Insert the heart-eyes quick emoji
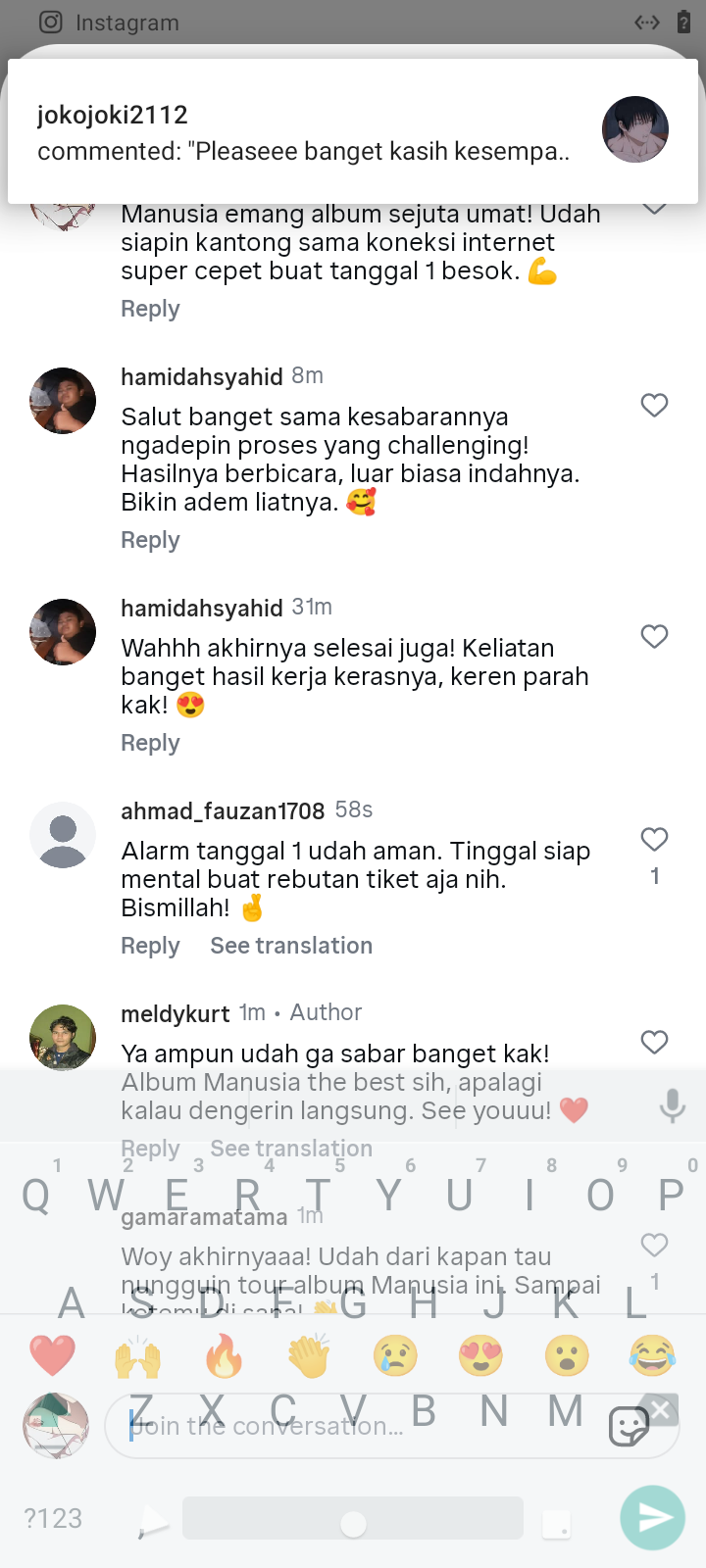The height and width of the screenshot is (1568, 706). pyautogui.click(x=480, y=1356)
